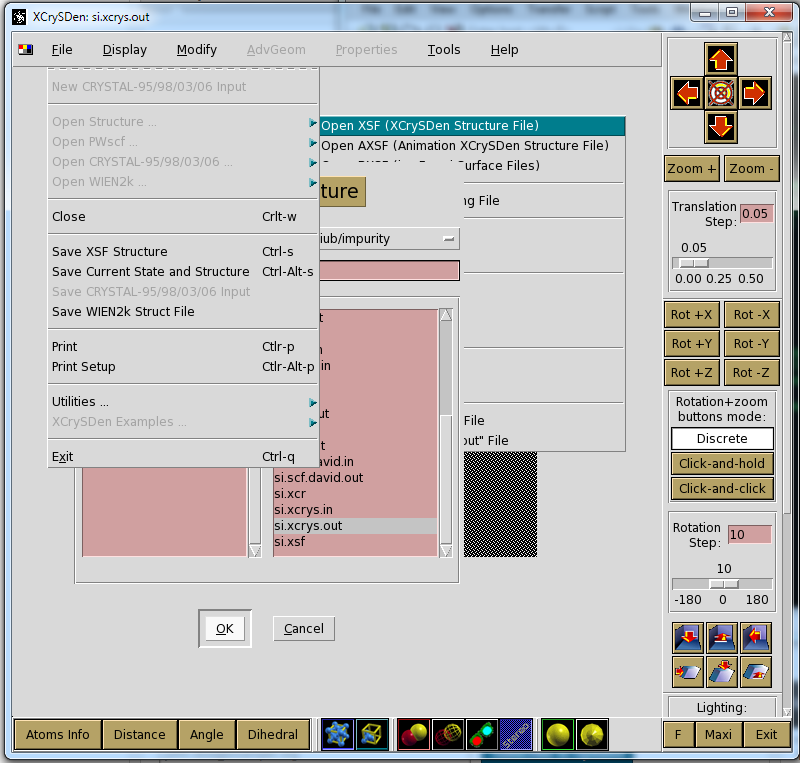This screenshot has height=763, width=800.
Task: Click the Rotation Step 10 input field
Action: coord(749,534)
